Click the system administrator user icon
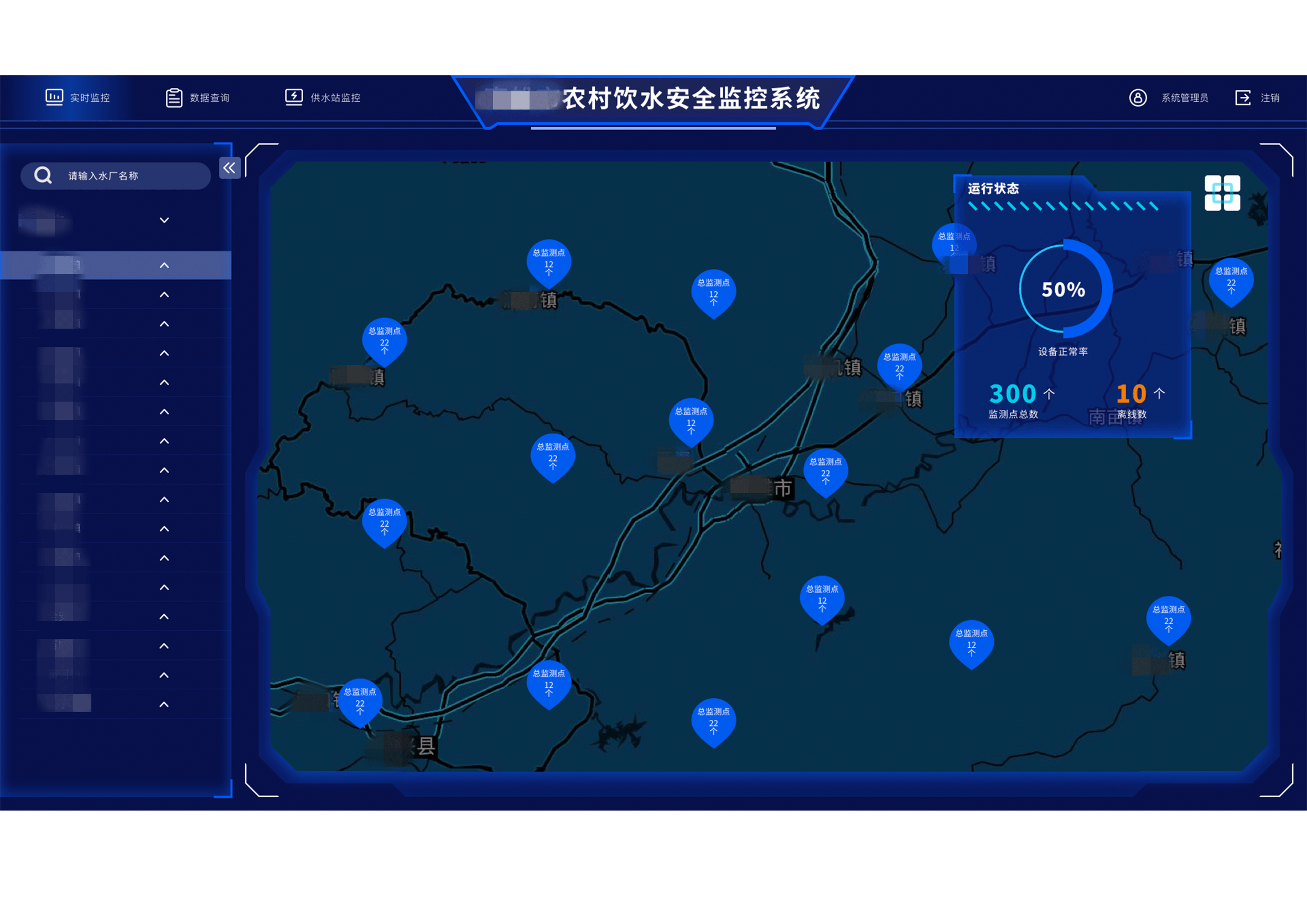Screen dimensions: 1307x924 point(1137,98)
